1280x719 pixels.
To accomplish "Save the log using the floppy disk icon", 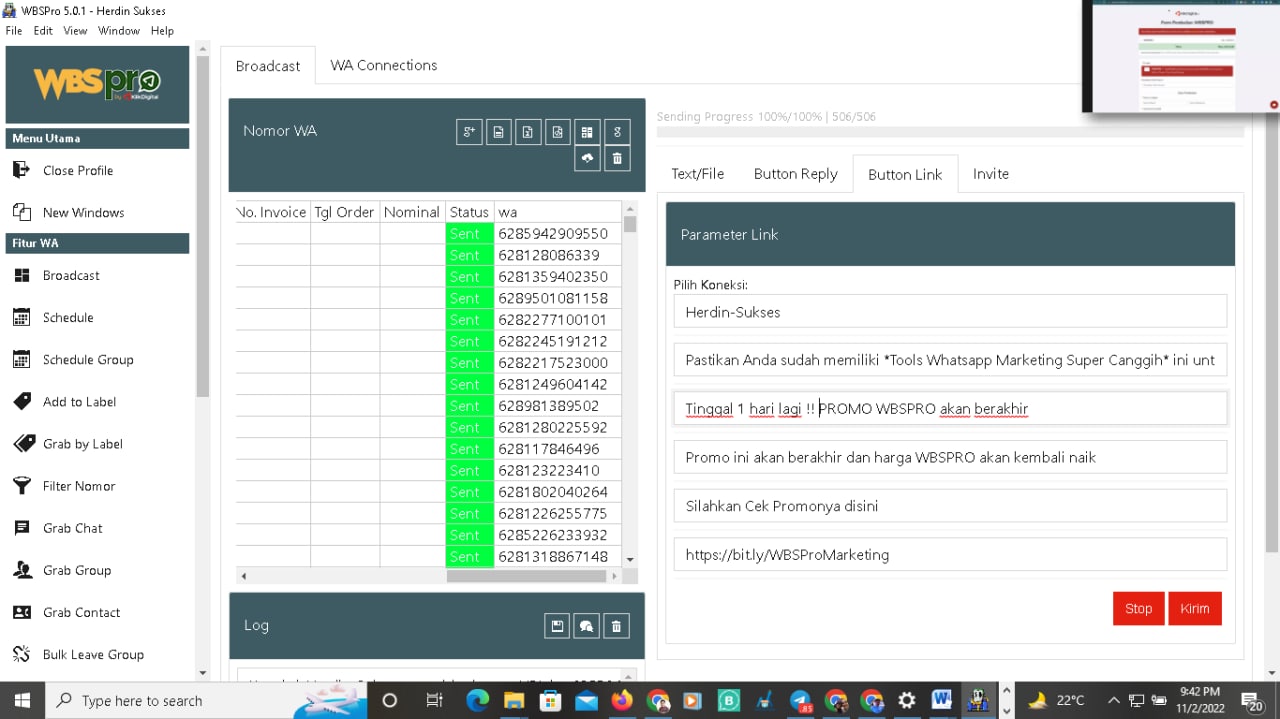I will (557, 626).
